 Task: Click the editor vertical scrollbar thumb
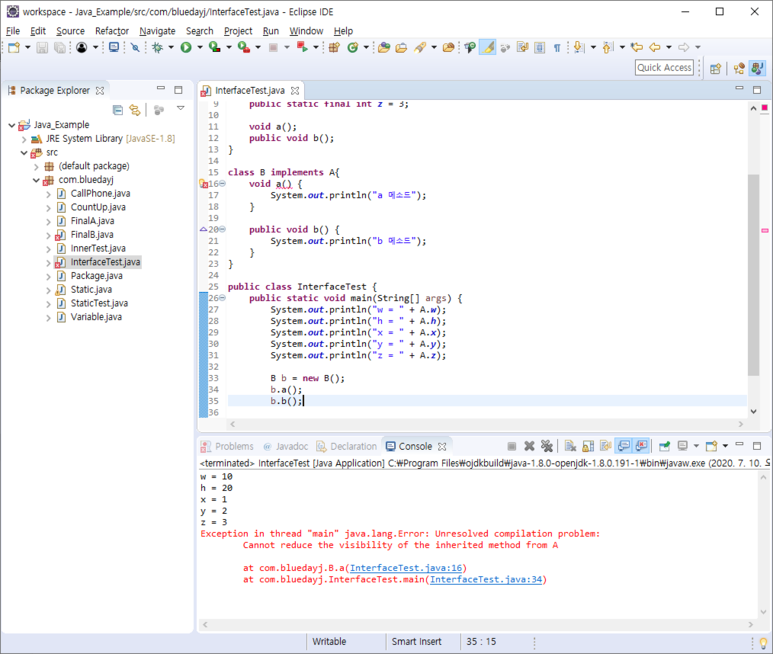click(753, 275)
